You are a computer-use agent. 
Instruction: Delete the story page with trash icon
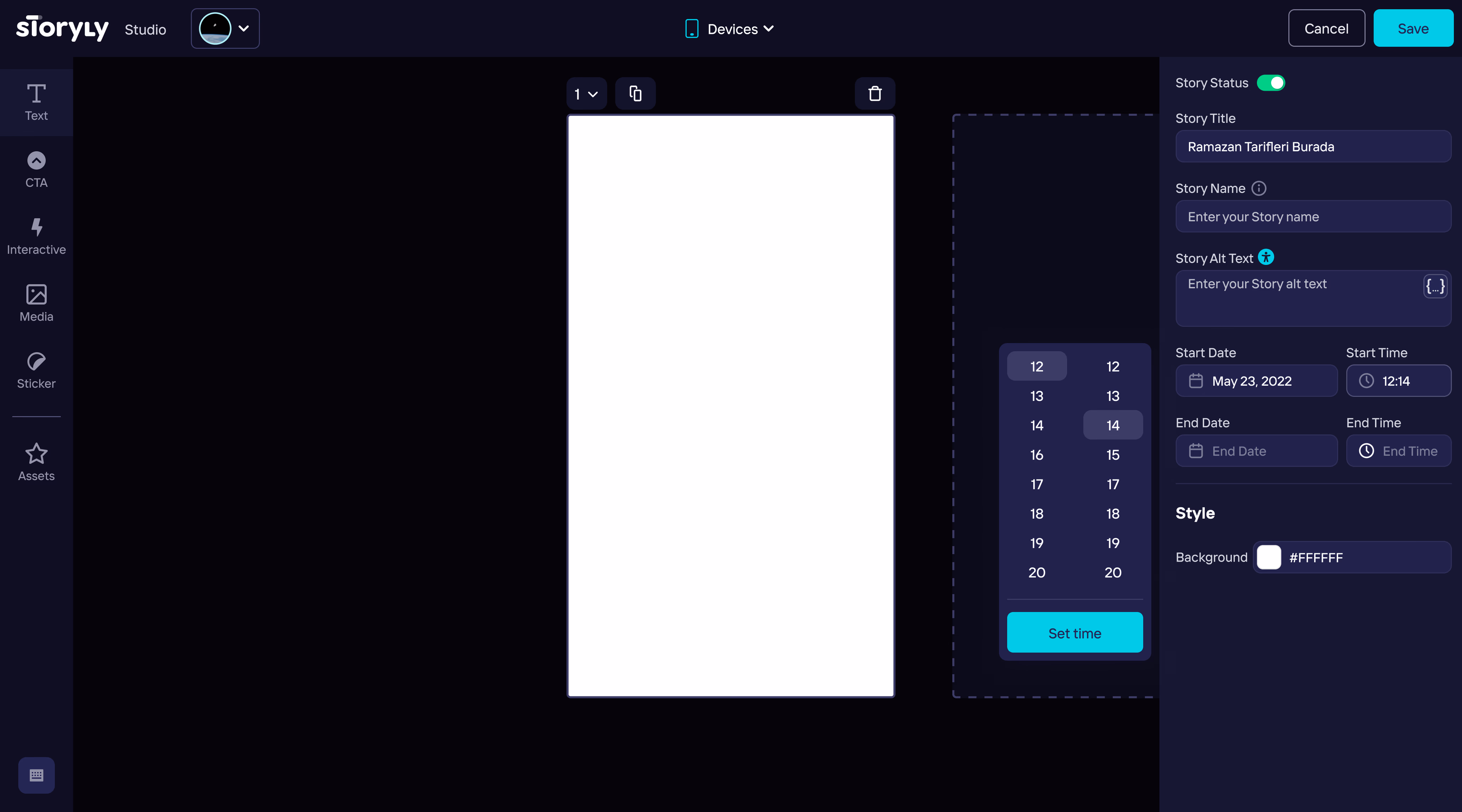(x=874, y=93)
